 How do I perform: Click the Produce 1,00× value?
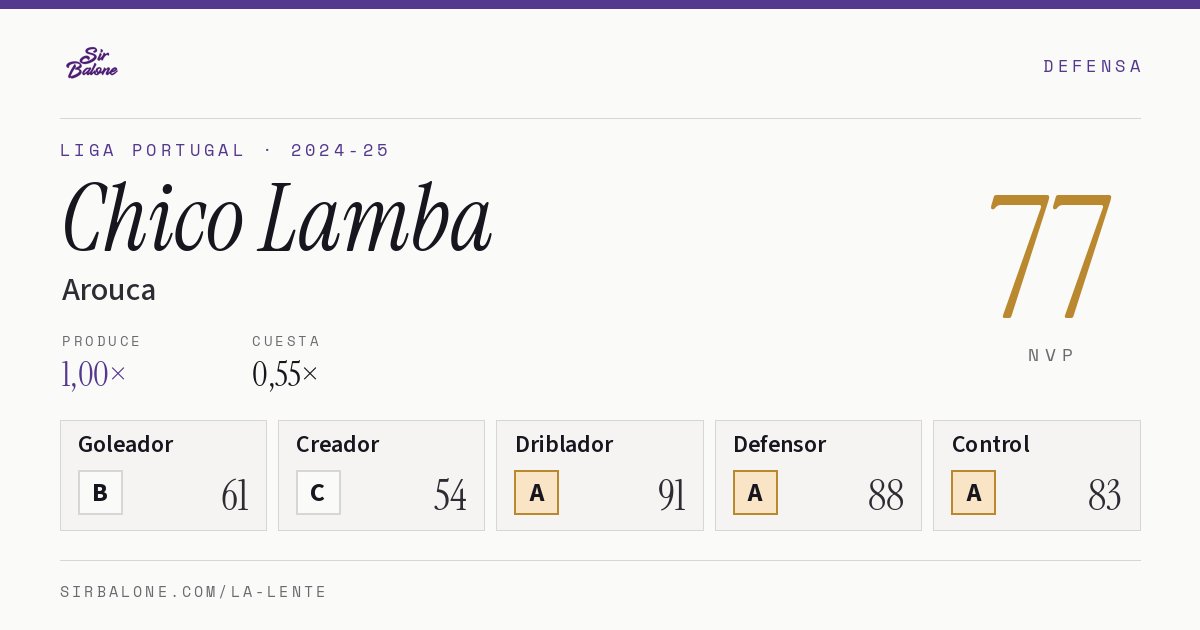[x=94, y=374]
